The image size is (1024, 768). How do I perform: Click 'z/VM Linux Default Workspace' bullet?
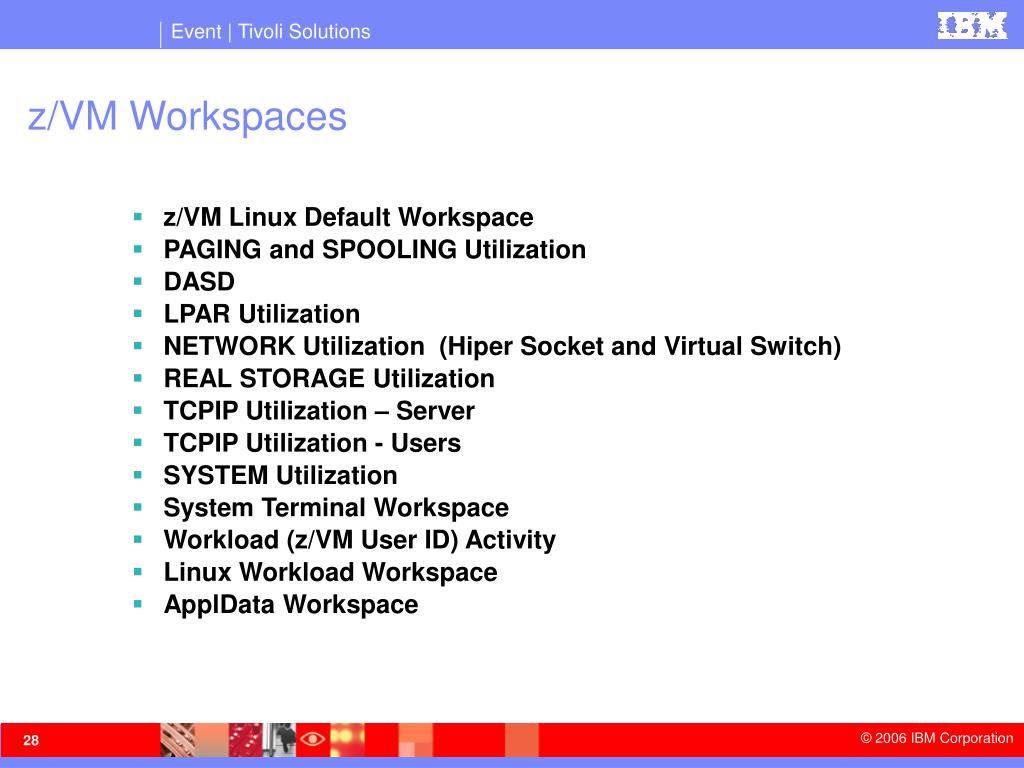[x=348, y=217]
